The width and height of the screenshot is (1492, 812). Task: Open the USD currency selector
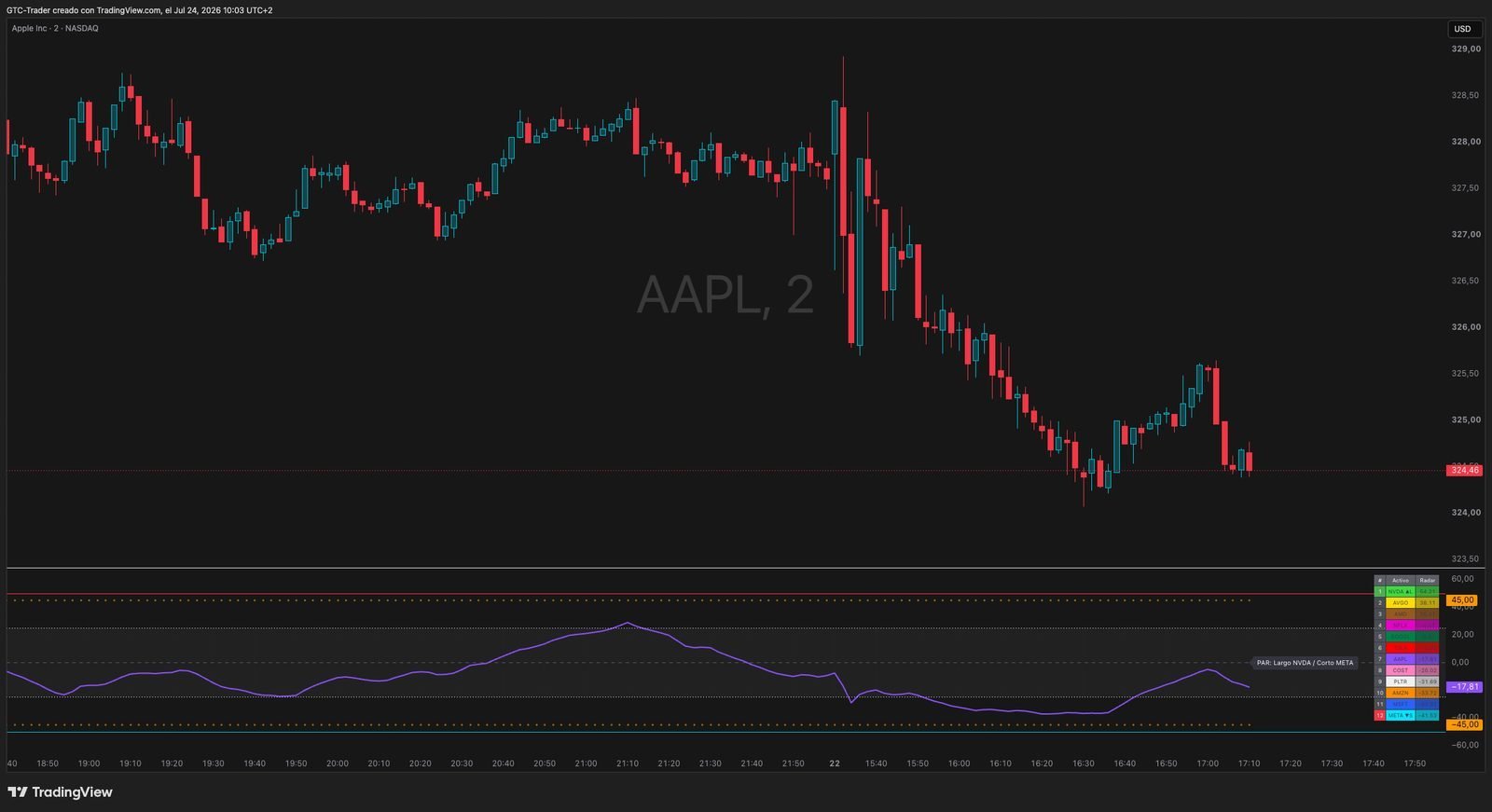[x=1462, y=29]
